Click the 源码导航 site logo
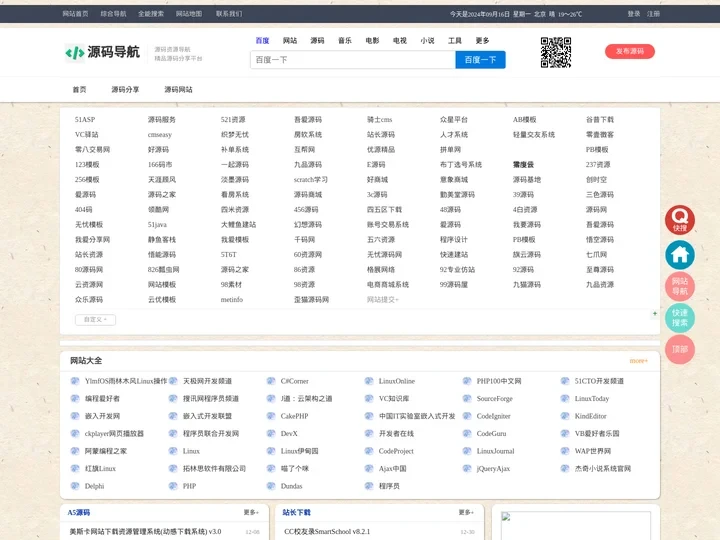The image size is (720, 540). (102, 52)
